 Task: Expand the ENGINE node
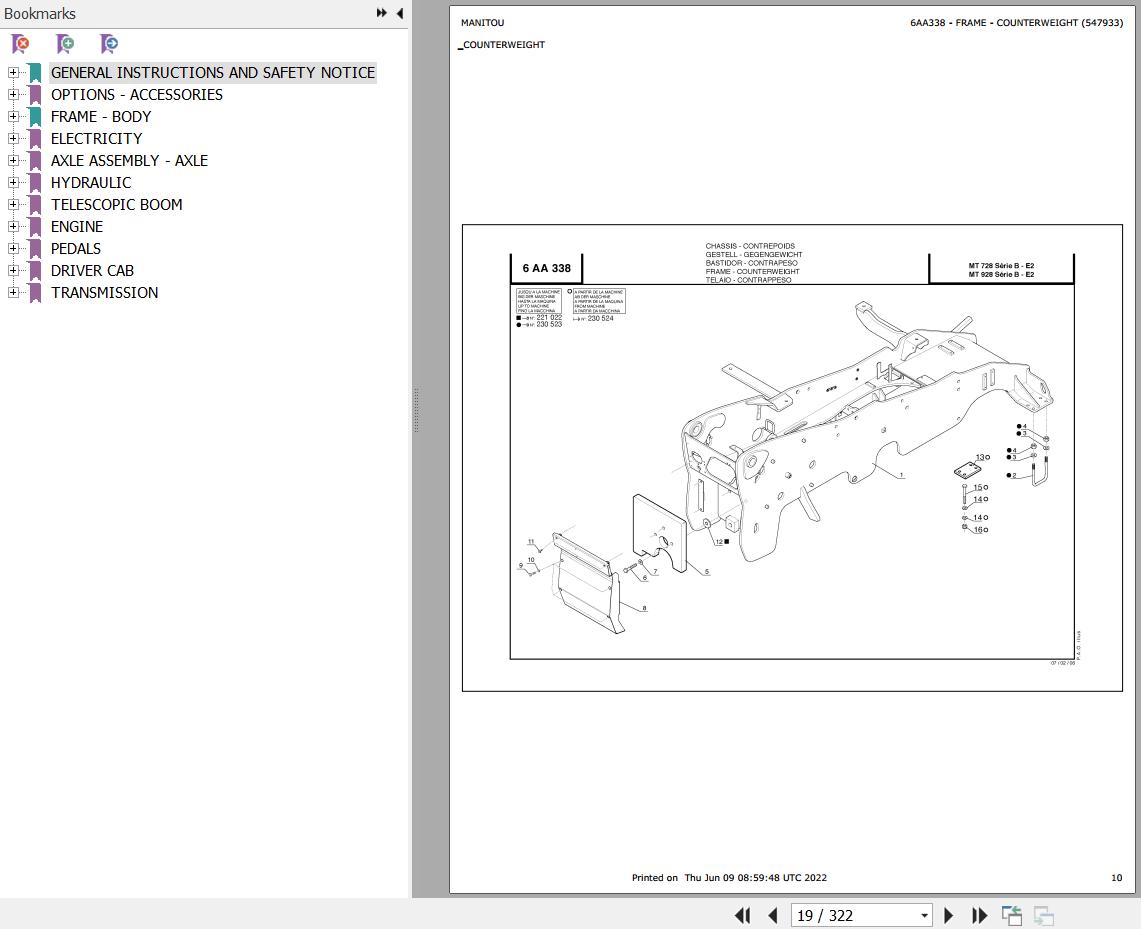pyautogui.click(x=13, y=226)
